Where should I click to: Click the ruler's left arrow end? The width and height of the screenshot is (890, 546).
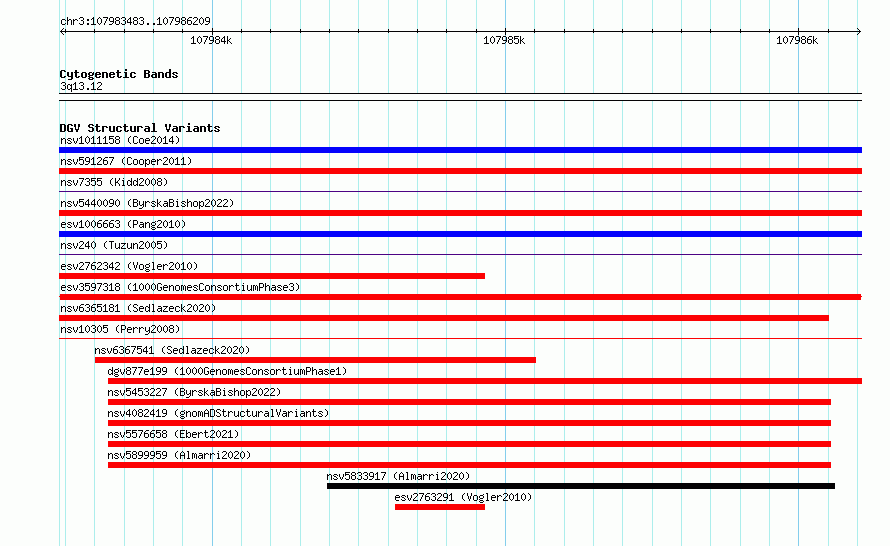click(62, 32)
